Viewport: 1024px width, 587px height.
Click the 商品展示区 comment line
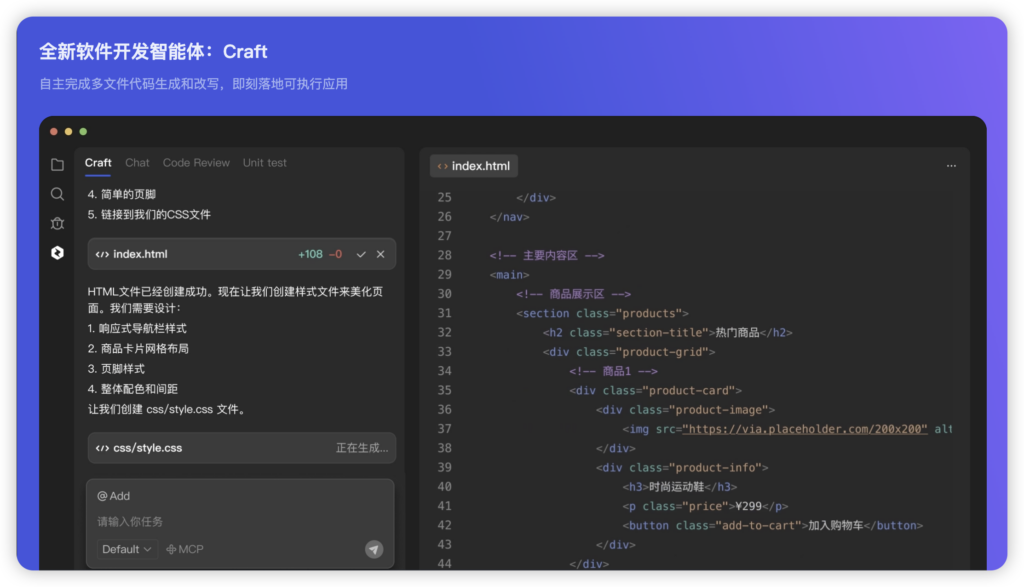coord(573,294)
